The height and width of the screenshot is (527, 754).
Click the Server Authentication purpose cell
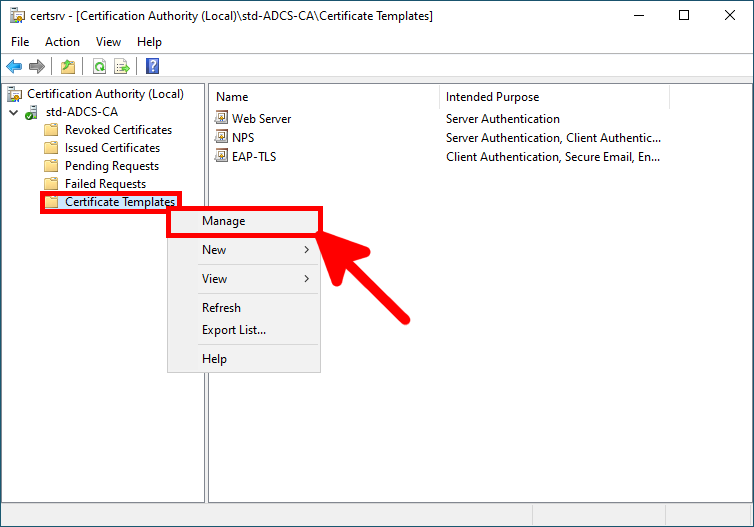503,119
